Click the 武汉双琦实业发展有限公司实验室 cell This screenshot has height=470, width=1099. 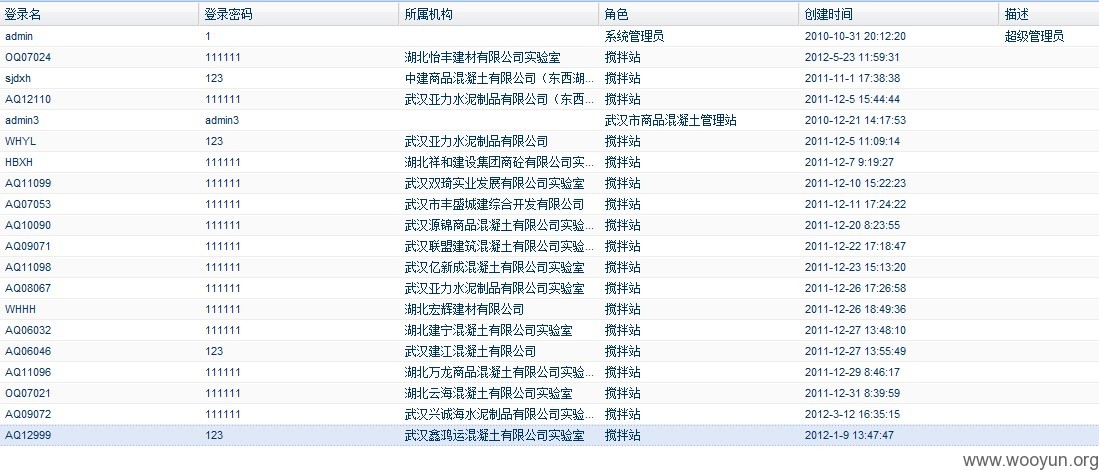coord(494,184)
